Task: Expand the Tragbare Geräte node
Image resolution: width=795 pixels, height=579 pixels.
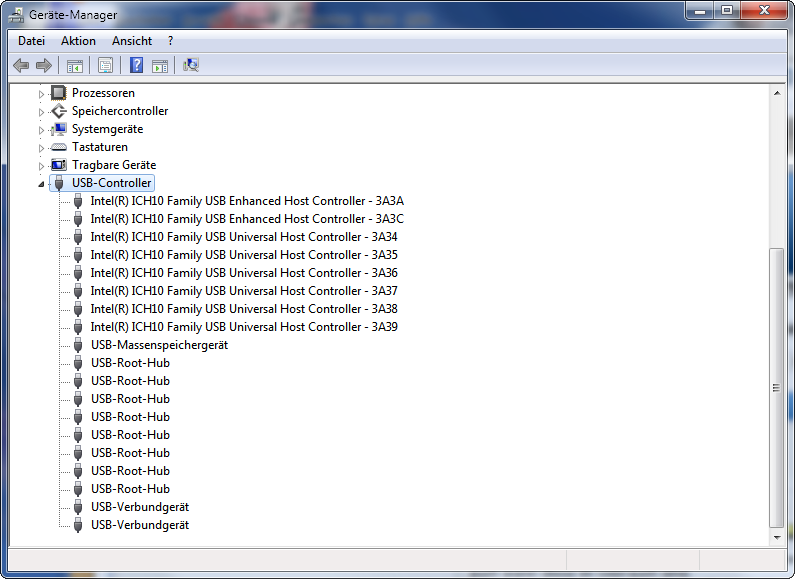Action: (x=41, y=166)
